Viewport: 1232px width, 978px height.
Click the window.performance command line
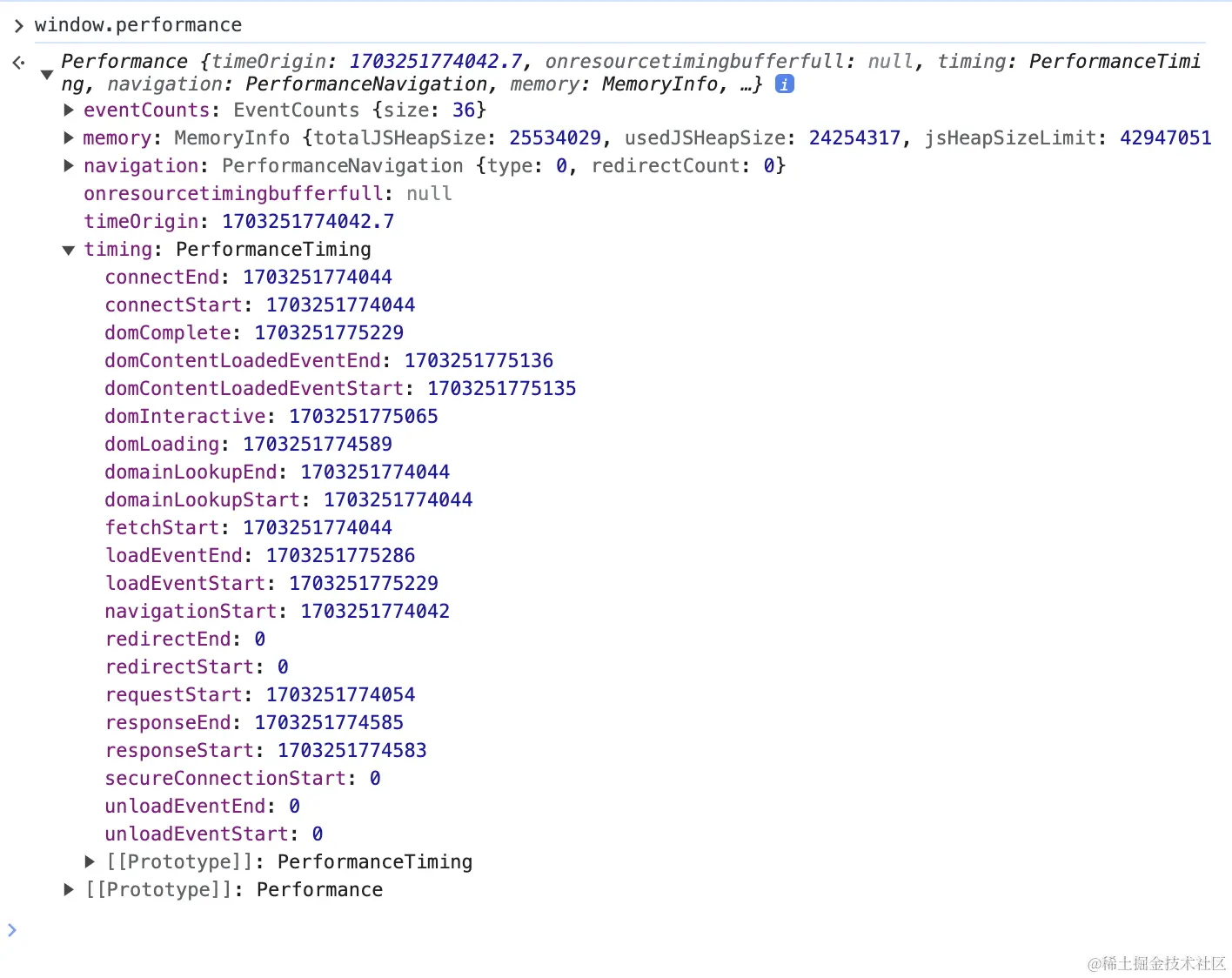click(x=138, y=24)
